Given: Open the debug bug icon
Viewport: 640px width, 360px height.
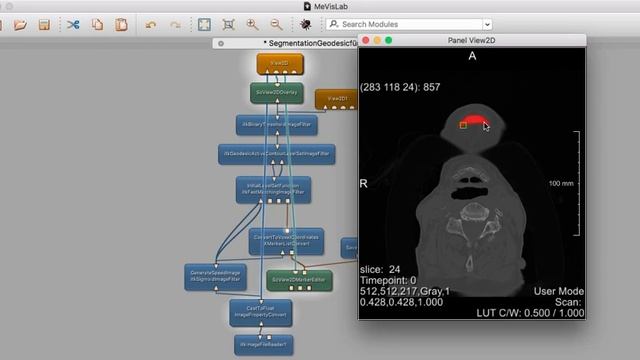Looking at the screenshot, I should tap(305, 24).
